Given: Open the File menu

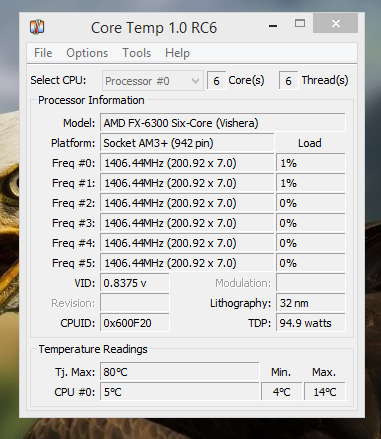Looking at the screenshot, I should click(x=43, y=53).
